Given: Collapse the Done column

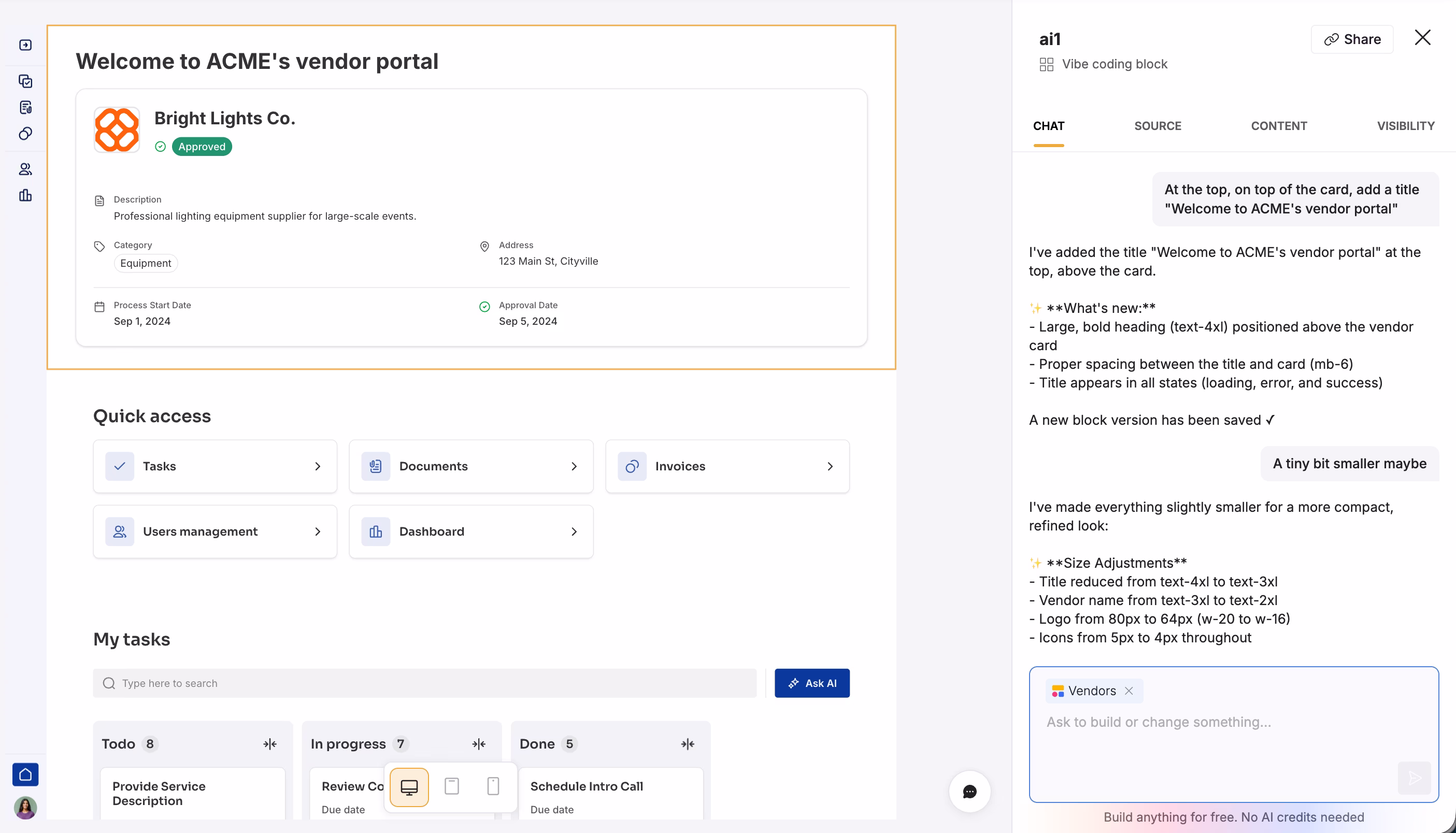Looking at the screenshot, I should coord(688,744).
